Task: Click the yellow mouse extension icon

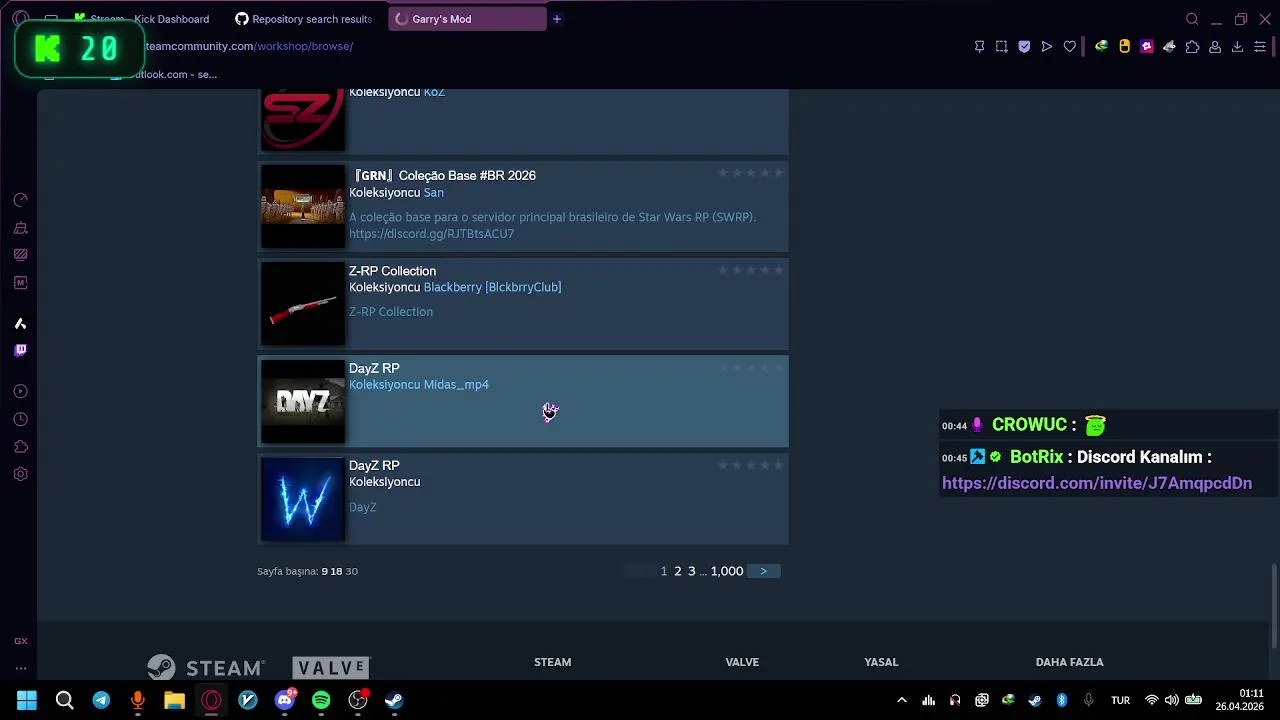Action: pyautogui.click(x=1124, y=46)
